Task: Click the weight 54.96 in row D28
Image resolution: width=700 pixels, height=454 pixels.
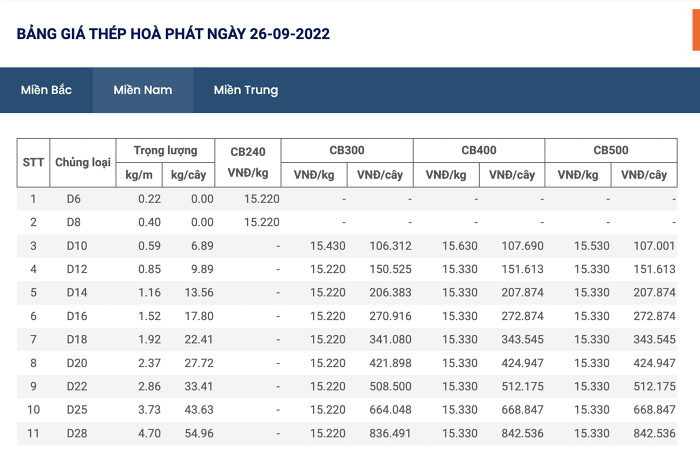Action: (199, 433)
